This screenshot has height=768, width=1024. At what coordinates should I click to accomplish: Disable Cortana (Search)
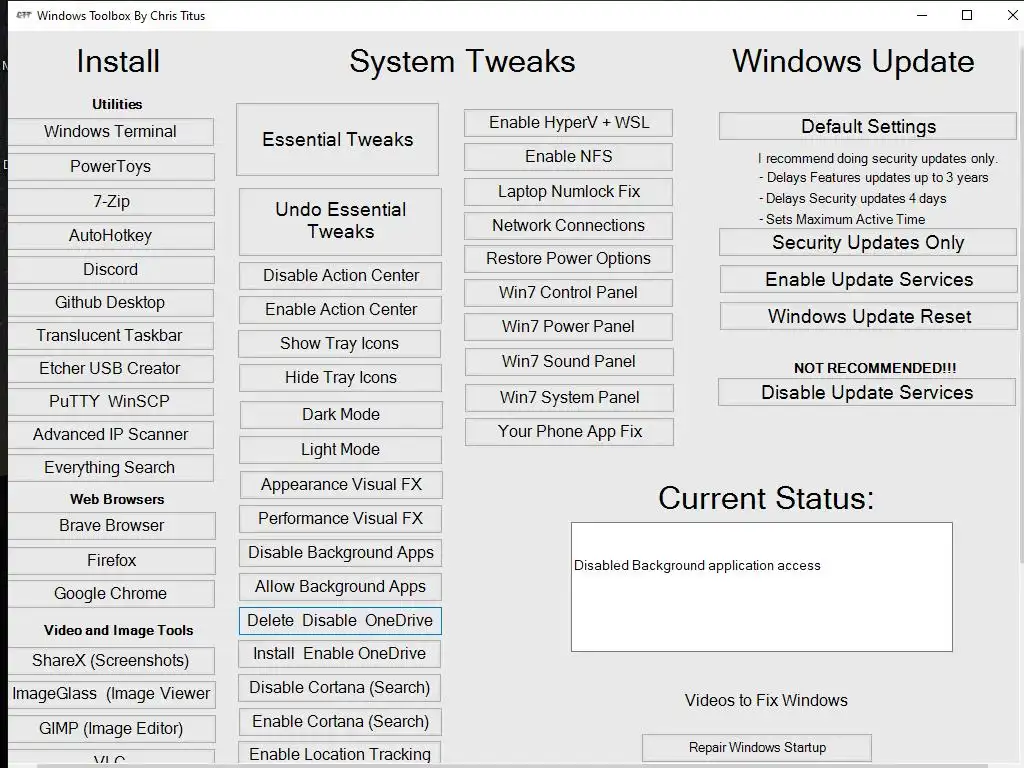[340, 688]
